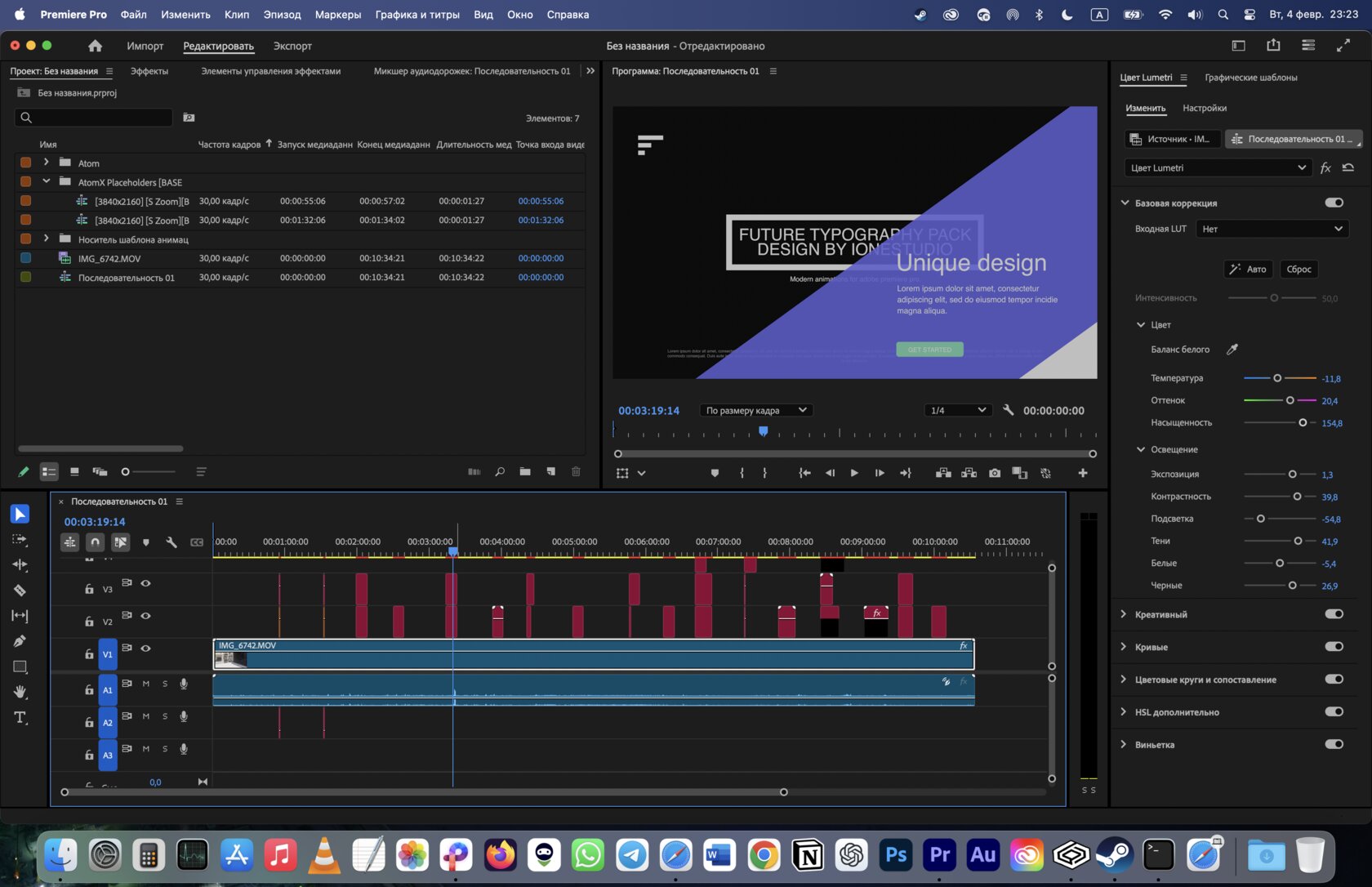The width and height of the screenshot is (1372, 887).
Task: Toggle HSL дополнительно switch
Action: tap(1334, 712)
